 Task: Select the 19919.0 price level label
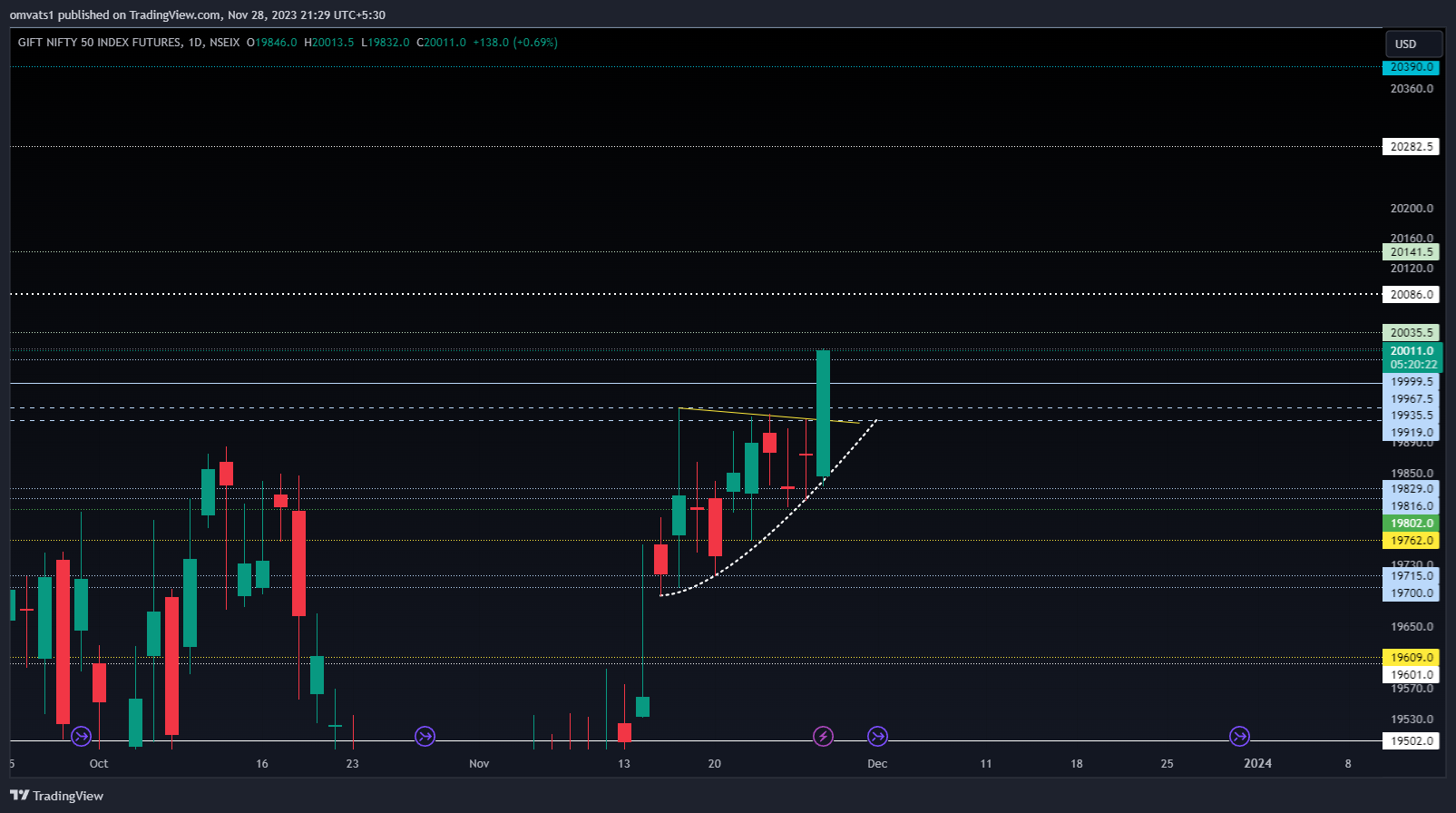click(1411, 433)
